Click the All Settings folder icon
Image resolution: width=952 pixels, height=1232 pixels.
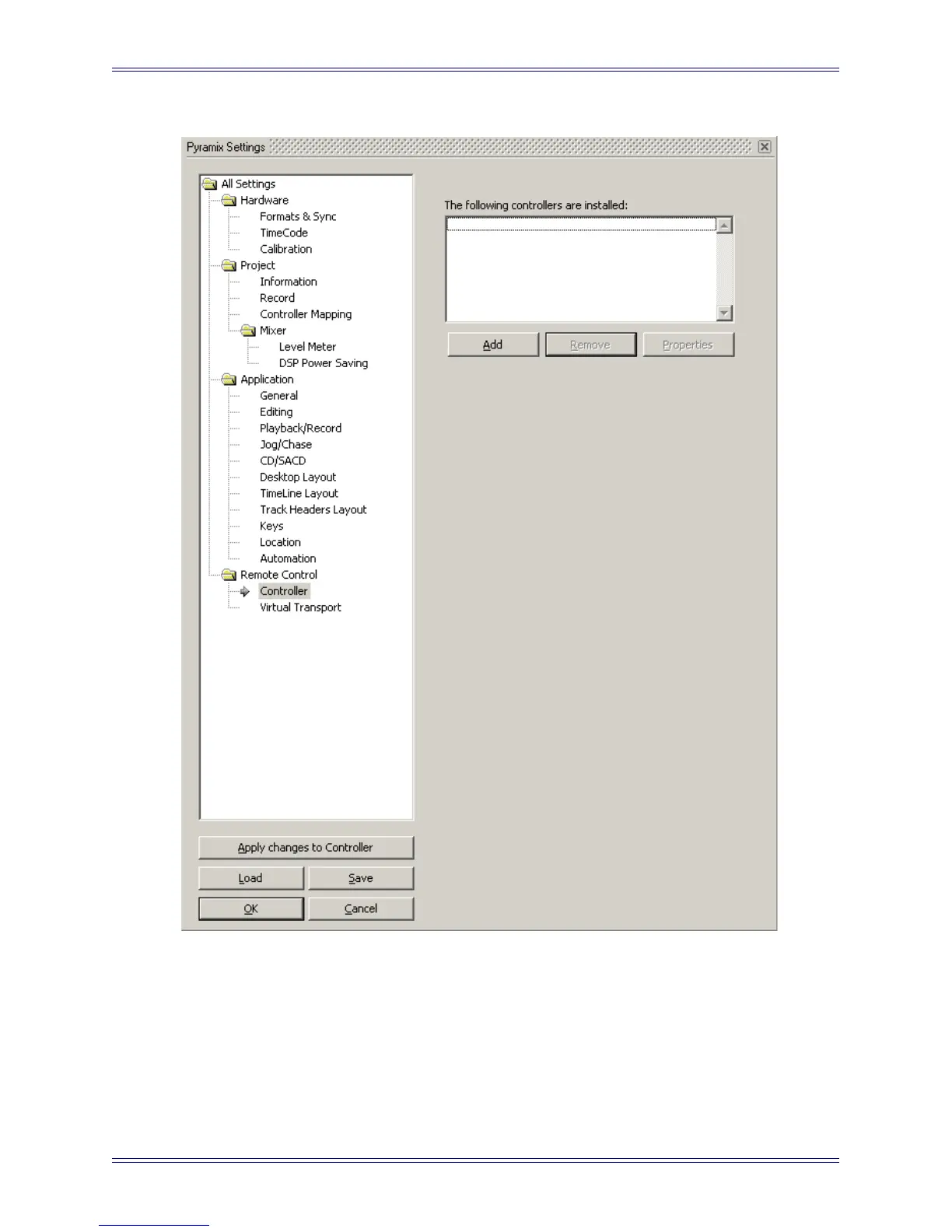(210, 184)
